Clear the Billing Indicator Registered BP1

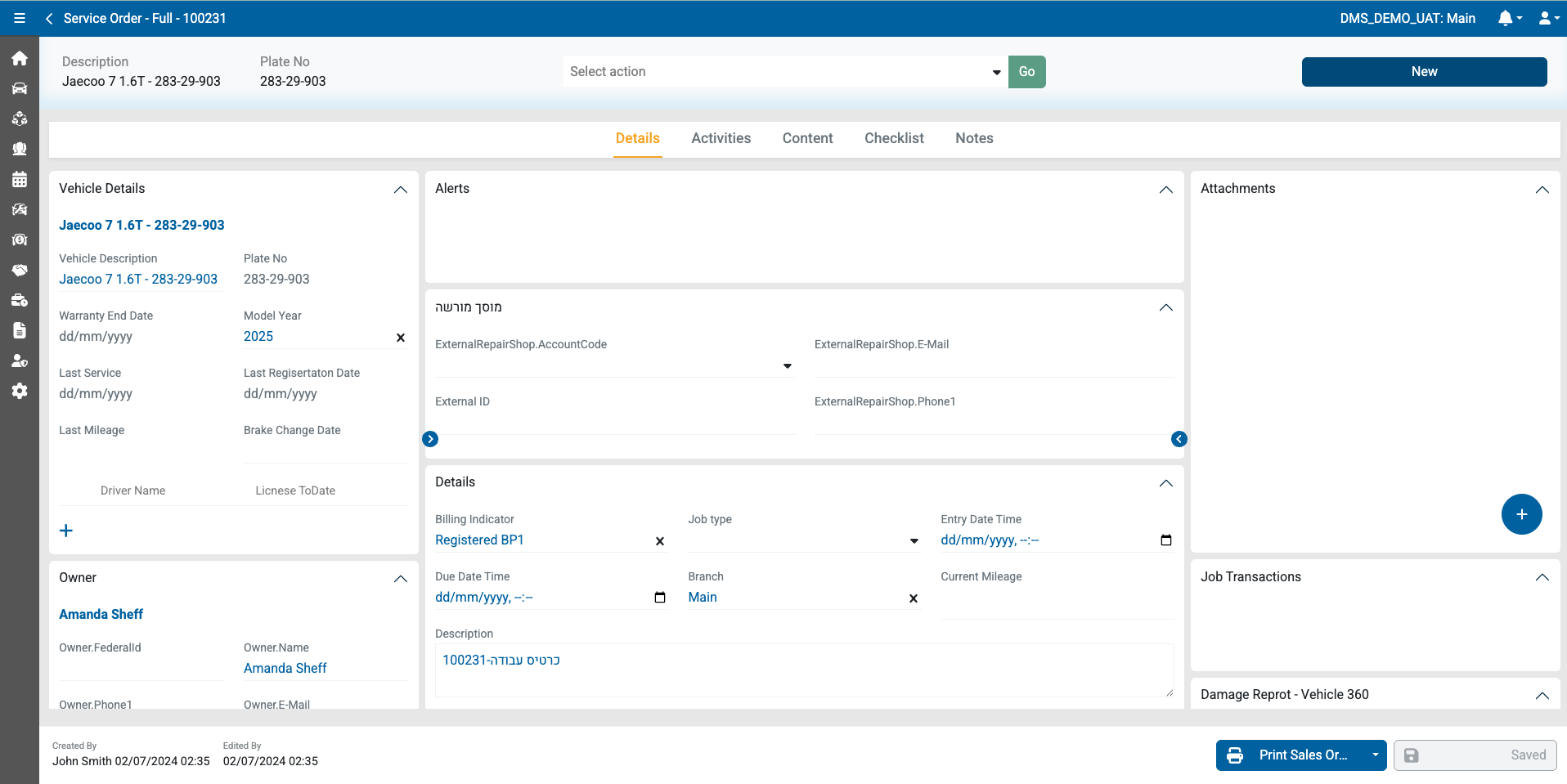click(x=660, y=541)
